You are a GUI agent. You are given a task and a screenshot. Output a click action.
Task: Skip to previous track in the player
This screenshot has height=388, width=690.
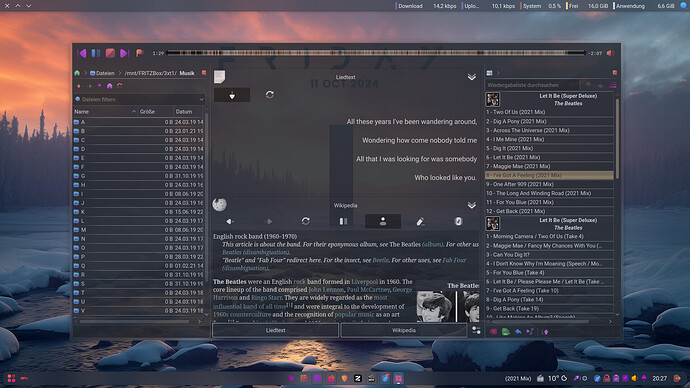click(x=82, y=53)
